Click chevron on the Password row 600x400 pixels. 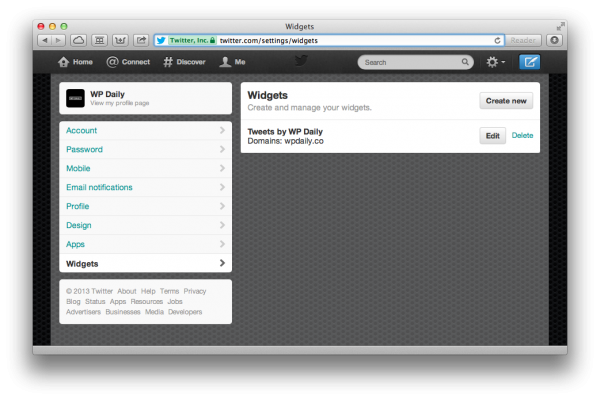pos(222,149)
